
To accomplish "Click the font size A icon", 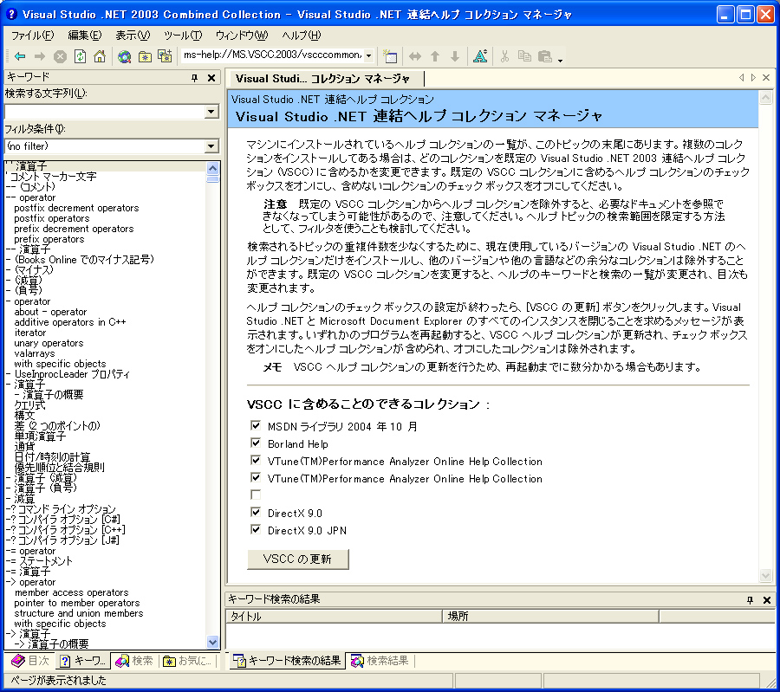I will click(x=480, y=56).
